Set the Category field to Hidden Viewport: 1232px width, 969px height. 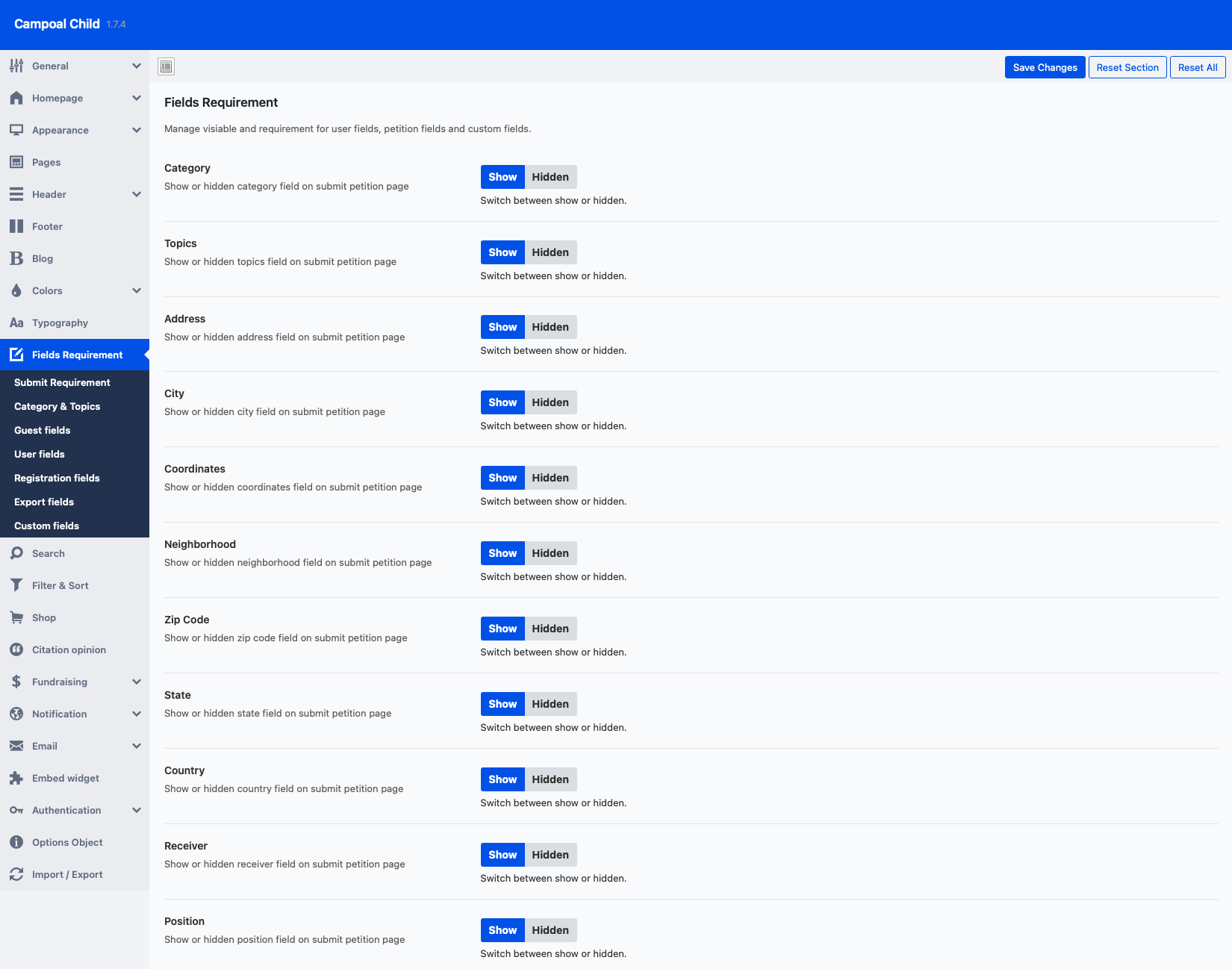click(x=550, y=177)
